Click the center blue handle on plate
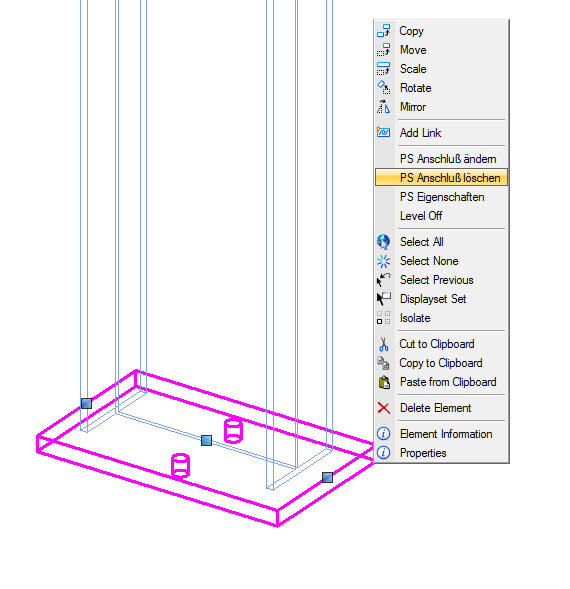 pyautogui.click(x=206, y=440)
